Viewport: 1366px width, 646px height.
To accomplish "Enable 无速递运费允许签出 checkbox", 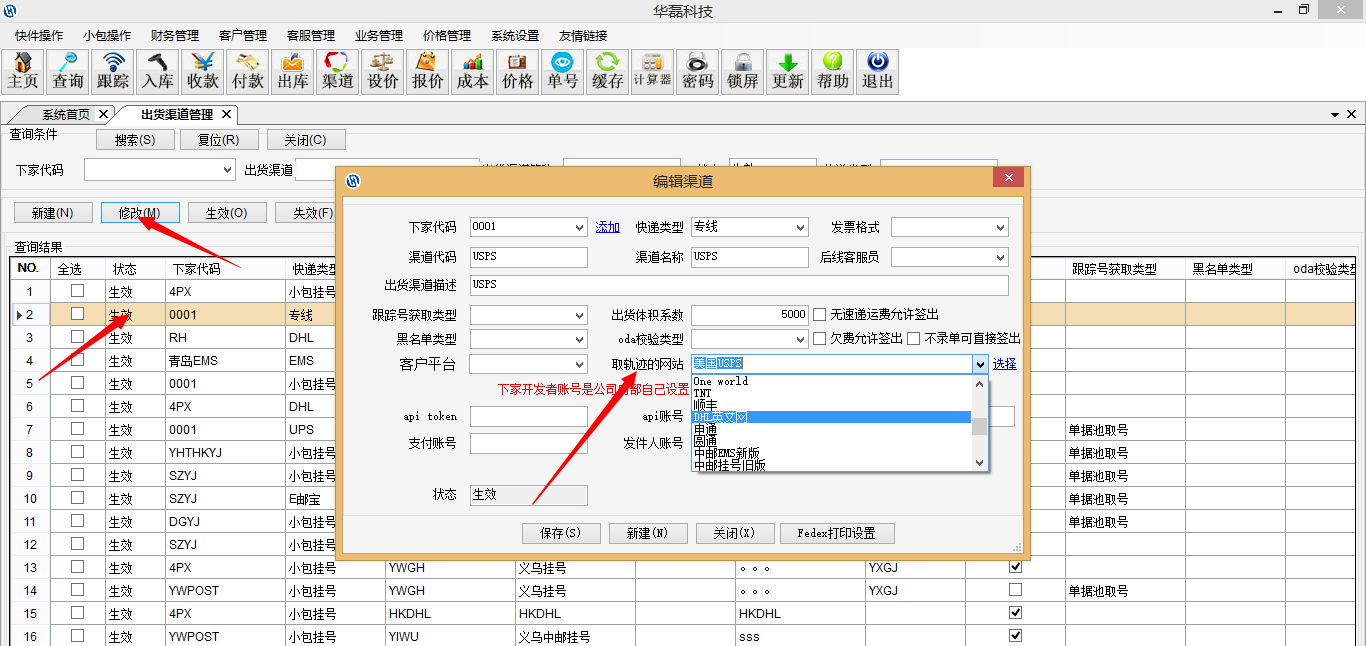I will pos(820,315).
